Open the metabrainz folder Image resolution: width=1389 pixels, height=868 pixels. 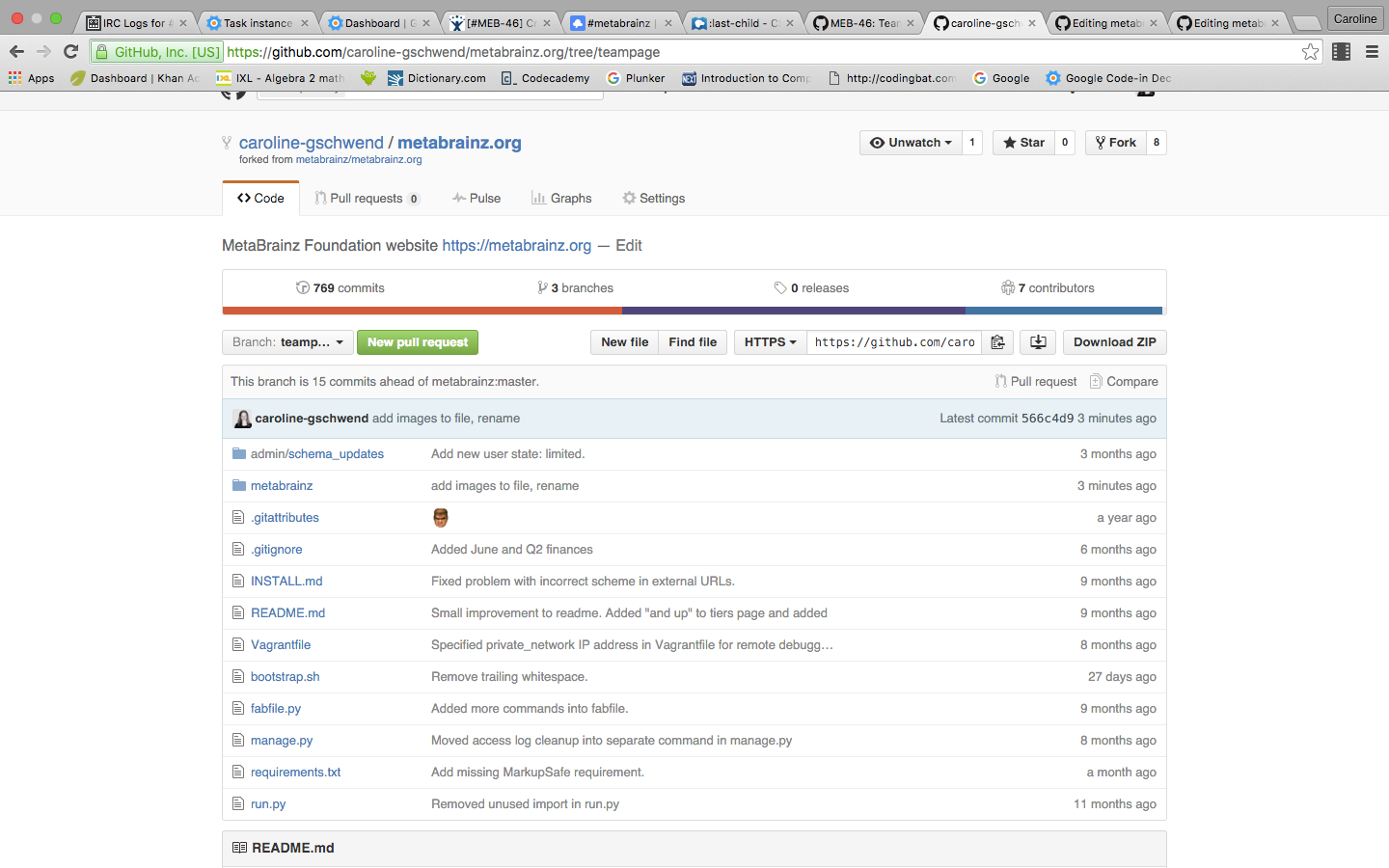(x=281, y=486)
